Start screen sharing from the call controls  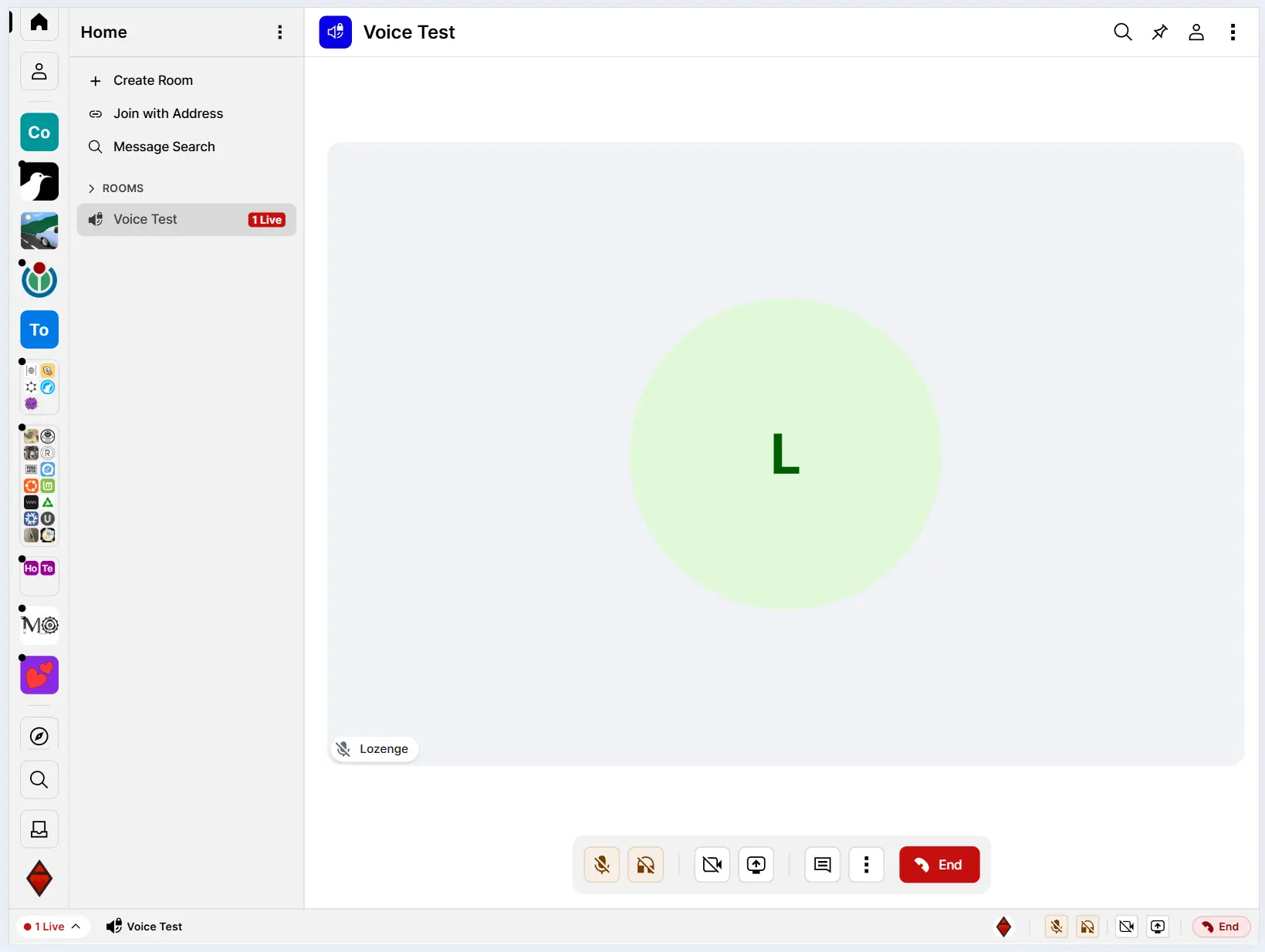click(756, 865)
